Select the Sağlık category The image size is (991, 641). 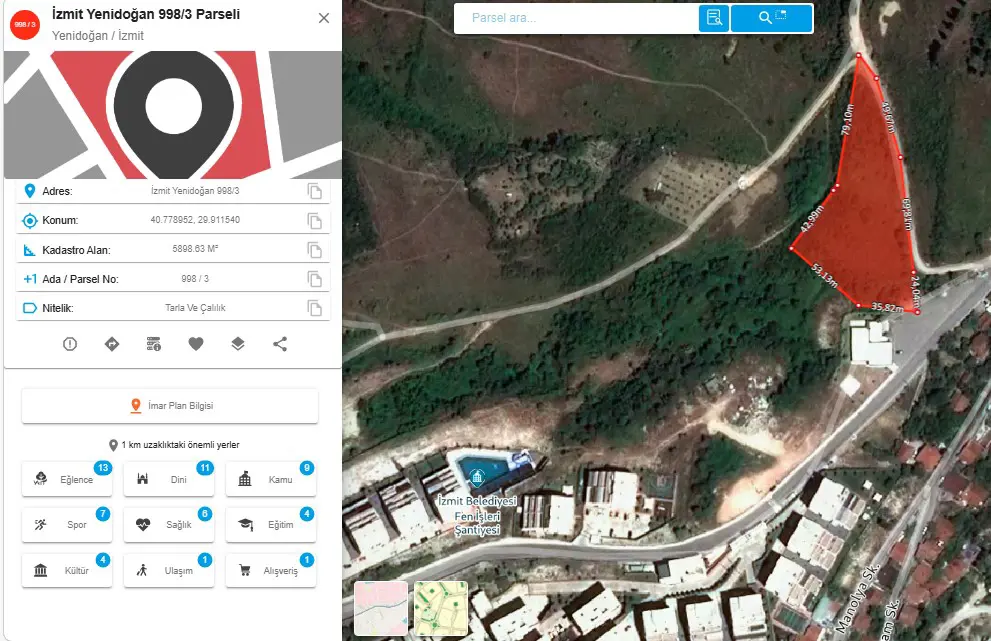click(x=169, y=525)
